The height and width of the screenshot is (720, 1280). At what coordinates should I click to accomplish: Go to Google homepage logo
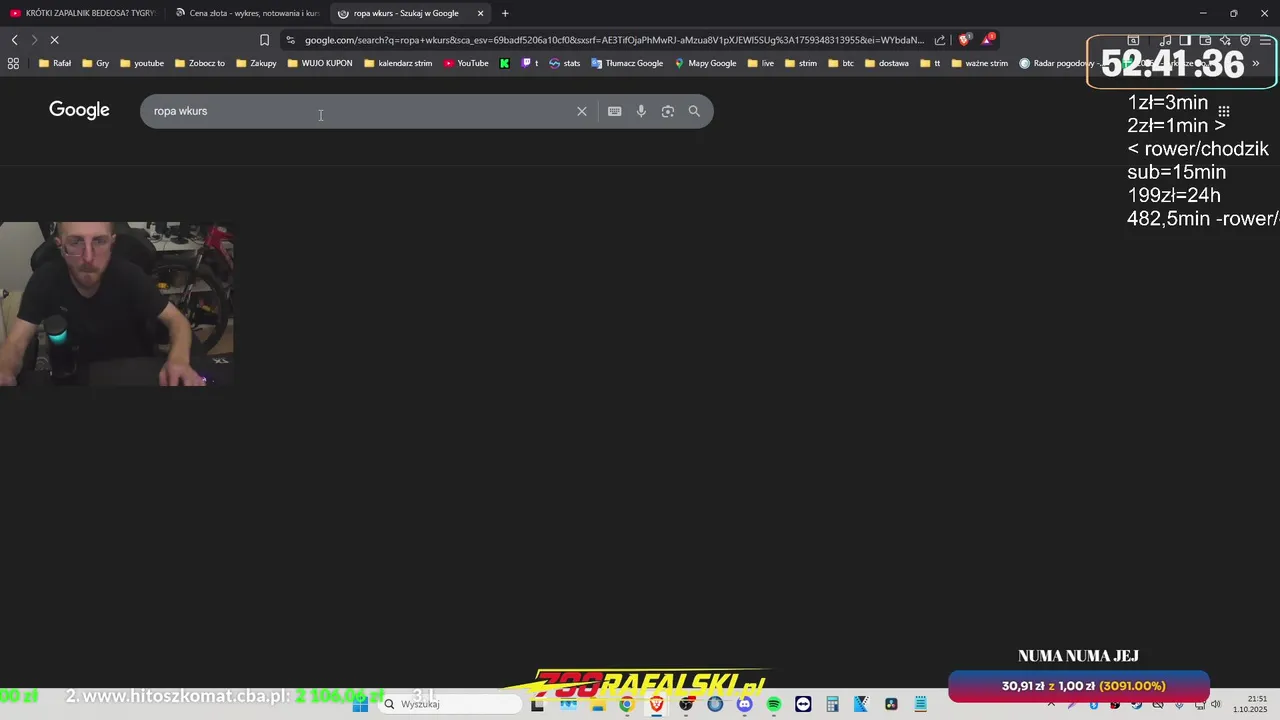(x=79, y=110)
